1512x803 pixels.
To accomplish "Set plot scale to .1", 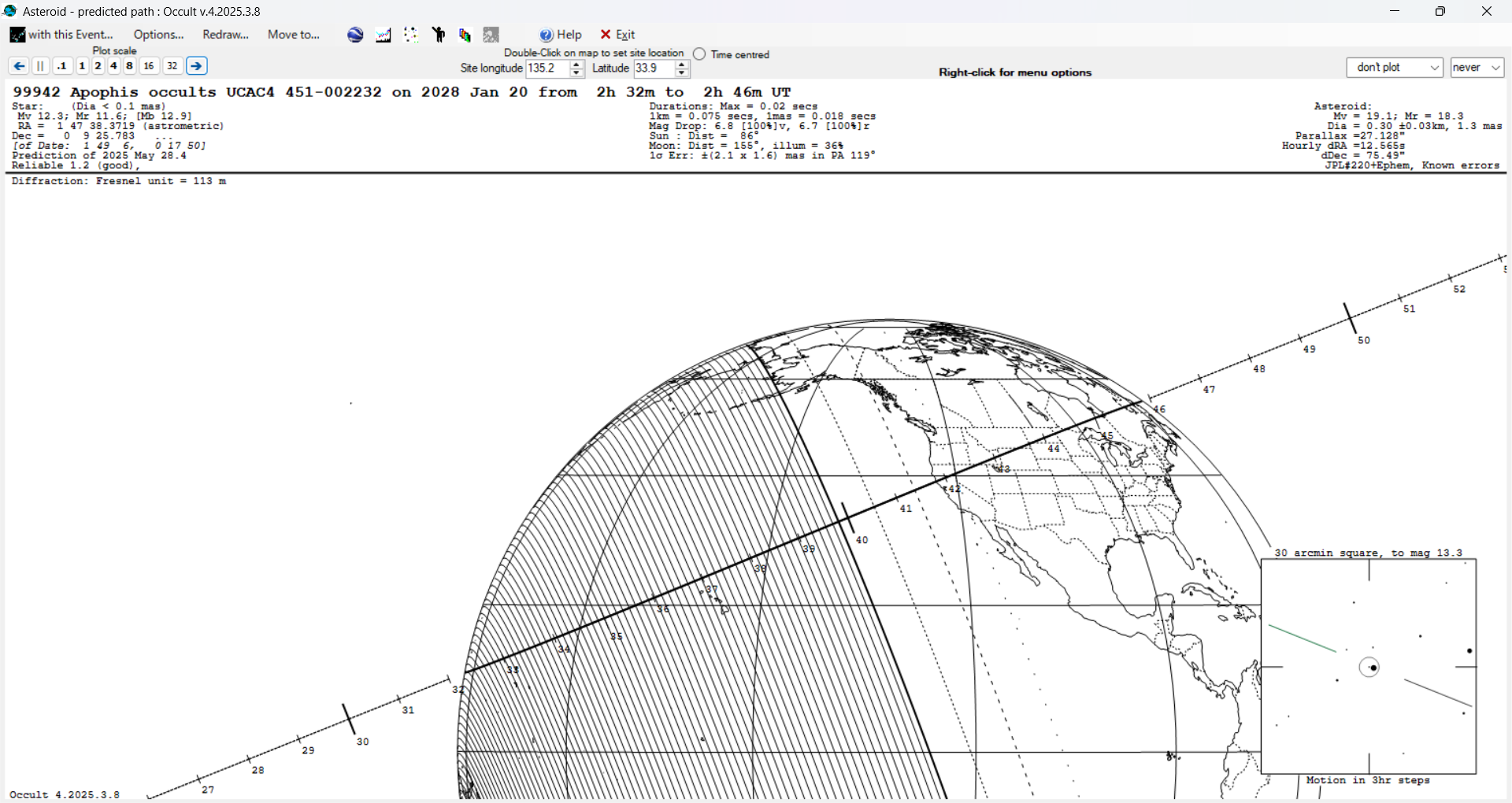I will point(62,66).
